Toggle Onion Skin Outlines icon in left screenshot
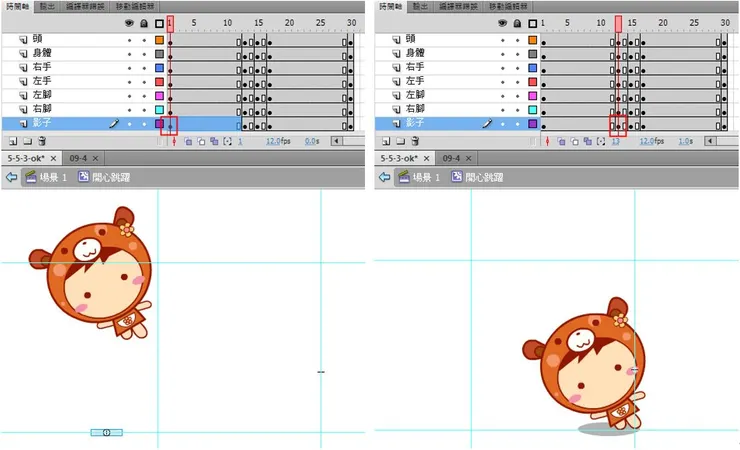740x450 pixels. click(x=201, y=141)
